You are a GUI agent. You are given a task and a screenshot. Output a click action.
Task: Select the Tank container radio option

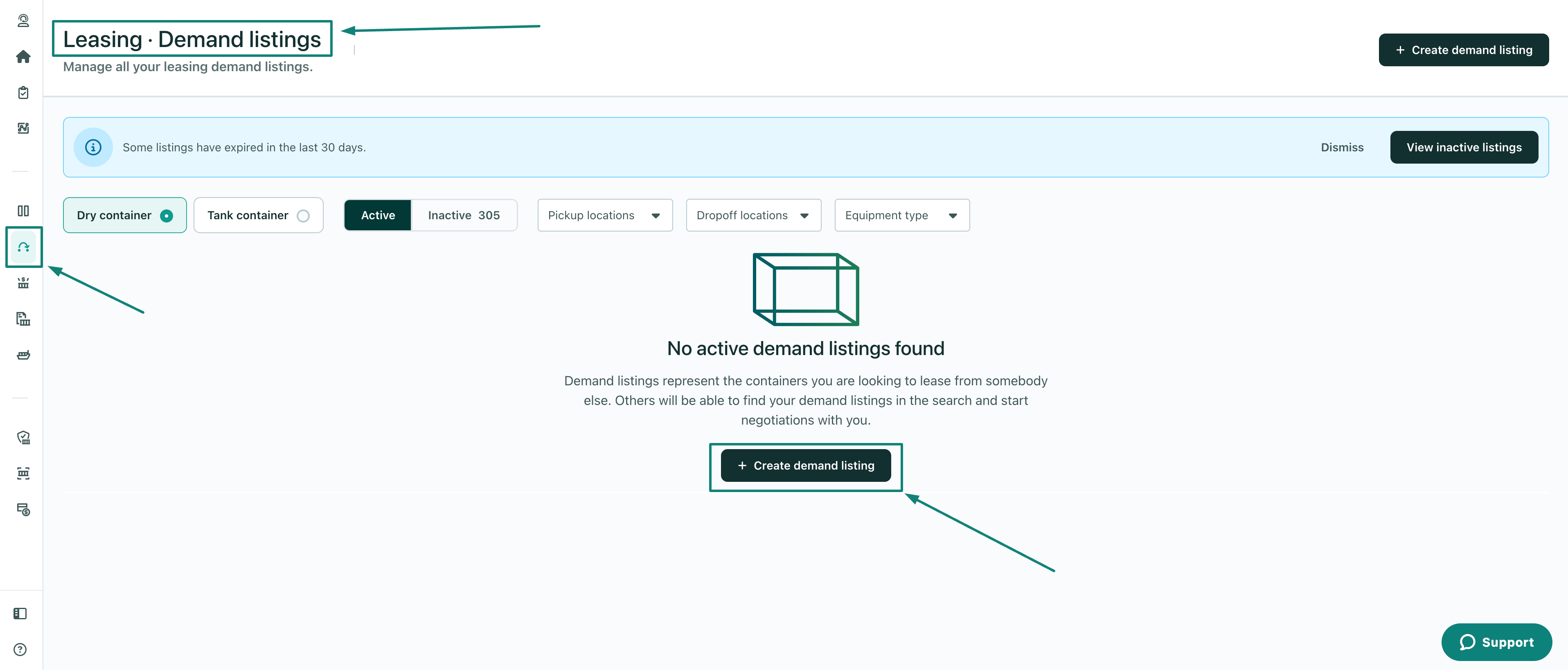[x=258, y=216]
